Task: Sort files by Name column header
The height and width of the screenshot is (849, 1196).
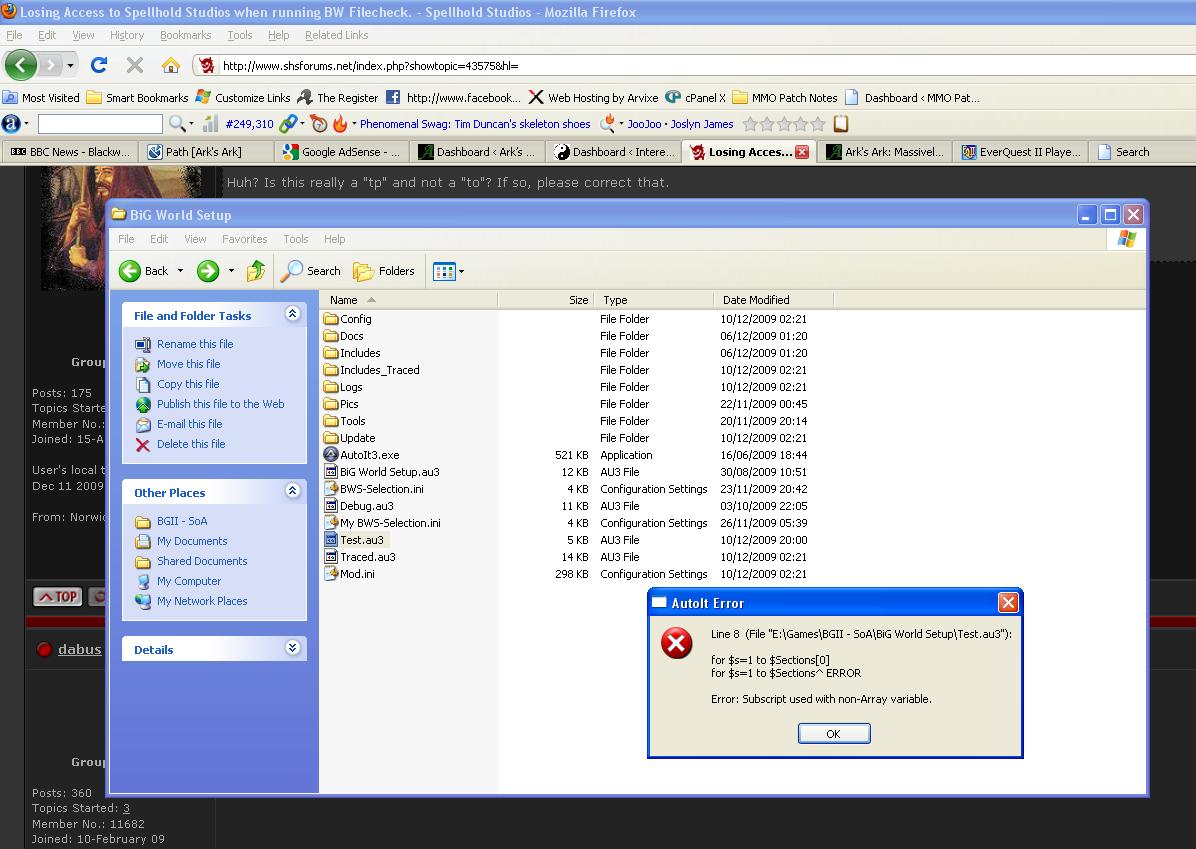Action: point(409,300)
